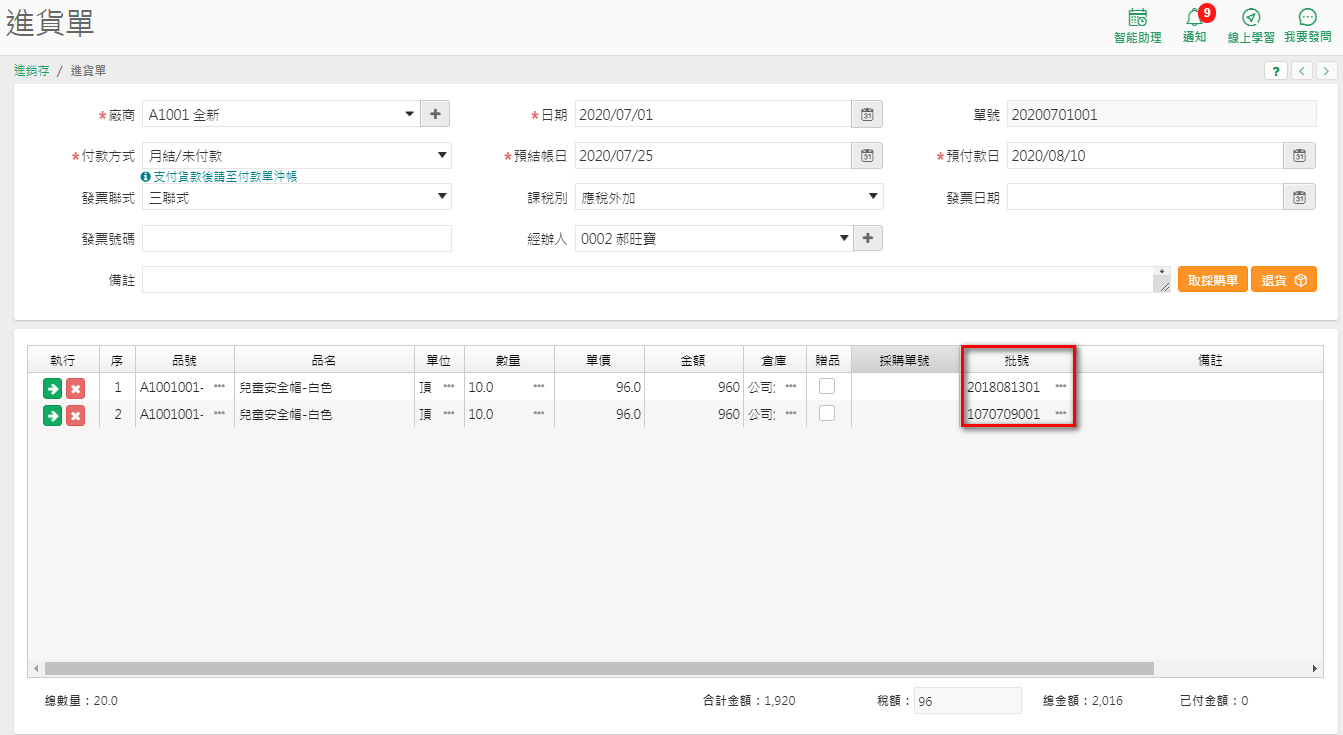
Task: Delete row 2 with red X
Action: click(x=75, y=415)
